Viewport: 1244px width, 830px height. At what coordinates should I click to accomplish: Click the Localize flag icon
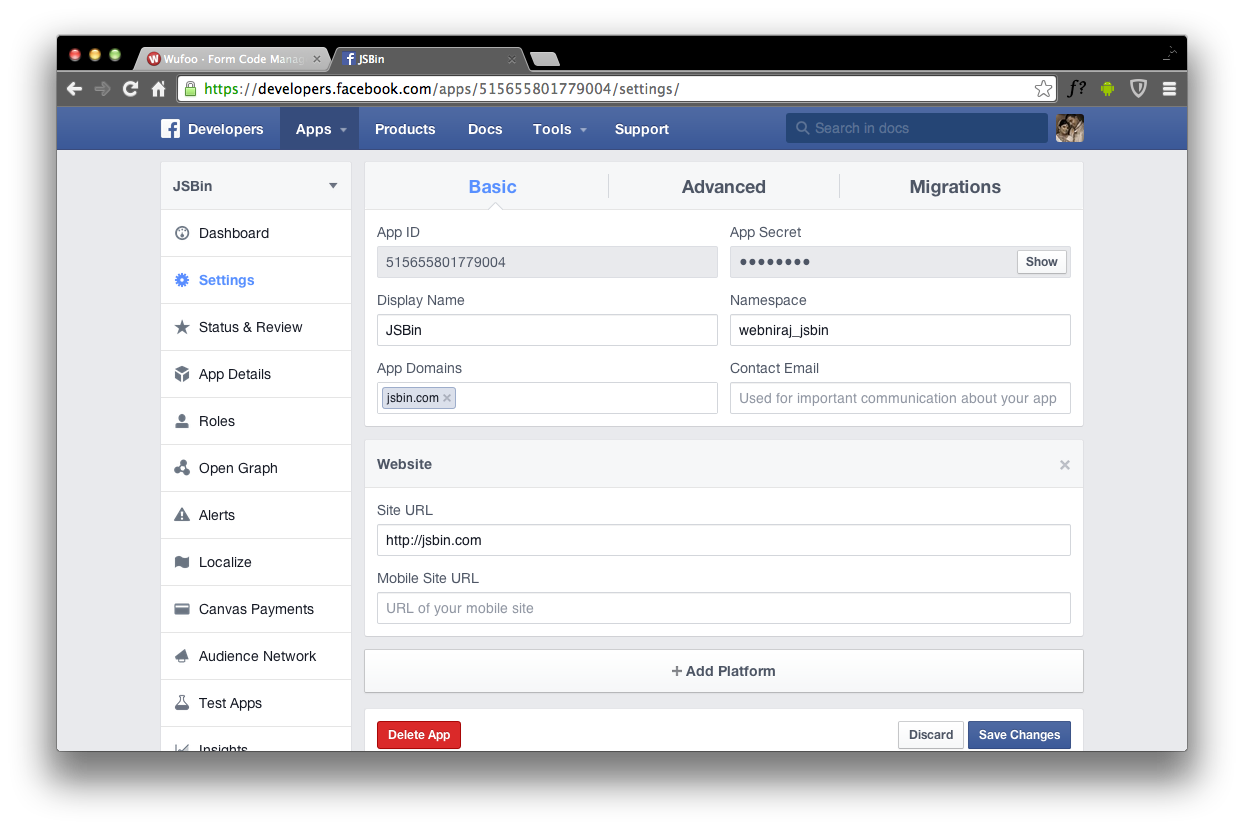point(182,562)
